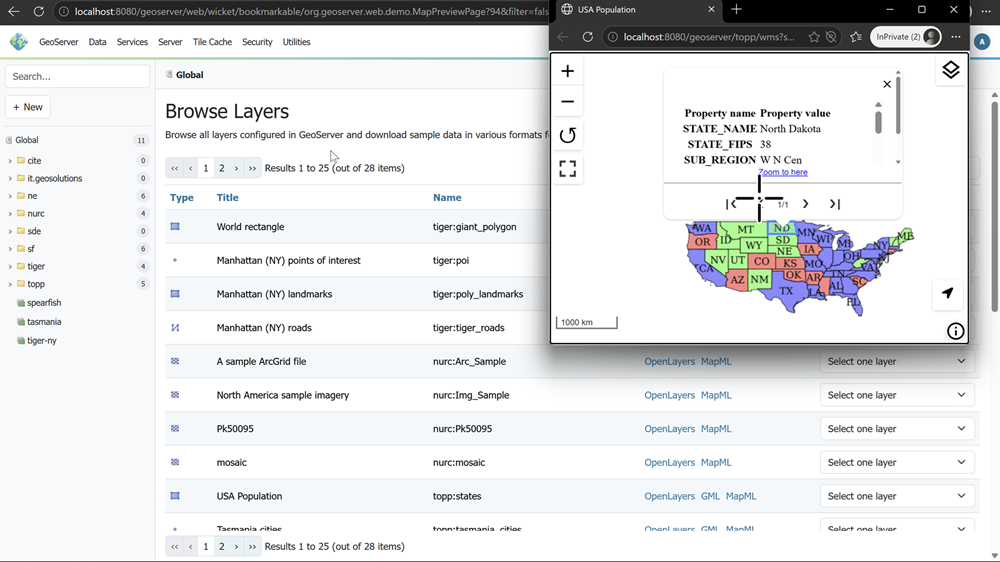Open the formats dropdown for USA Population
Viewport: 1000px width, 562px height.
[897, 496]
